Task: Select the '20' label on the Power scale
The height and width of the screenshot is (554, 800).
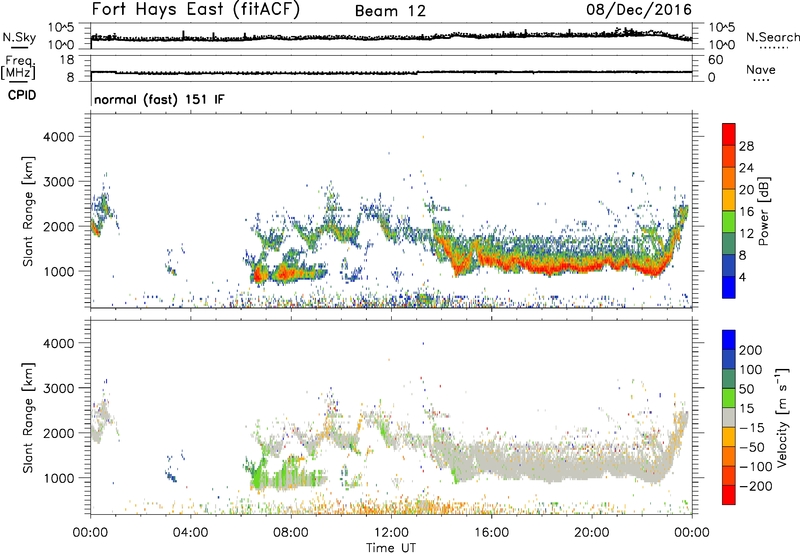Action: pyautogui.click(x=746, y=190)
